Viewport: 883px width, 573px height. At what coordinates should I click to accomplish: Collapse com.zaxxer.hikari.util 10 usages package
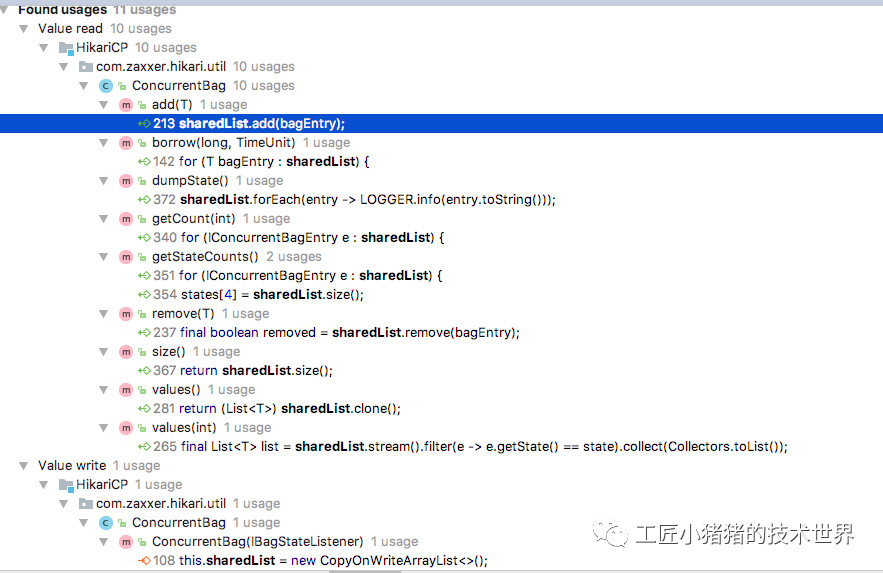pyautogui.click(x=64, y=67)
